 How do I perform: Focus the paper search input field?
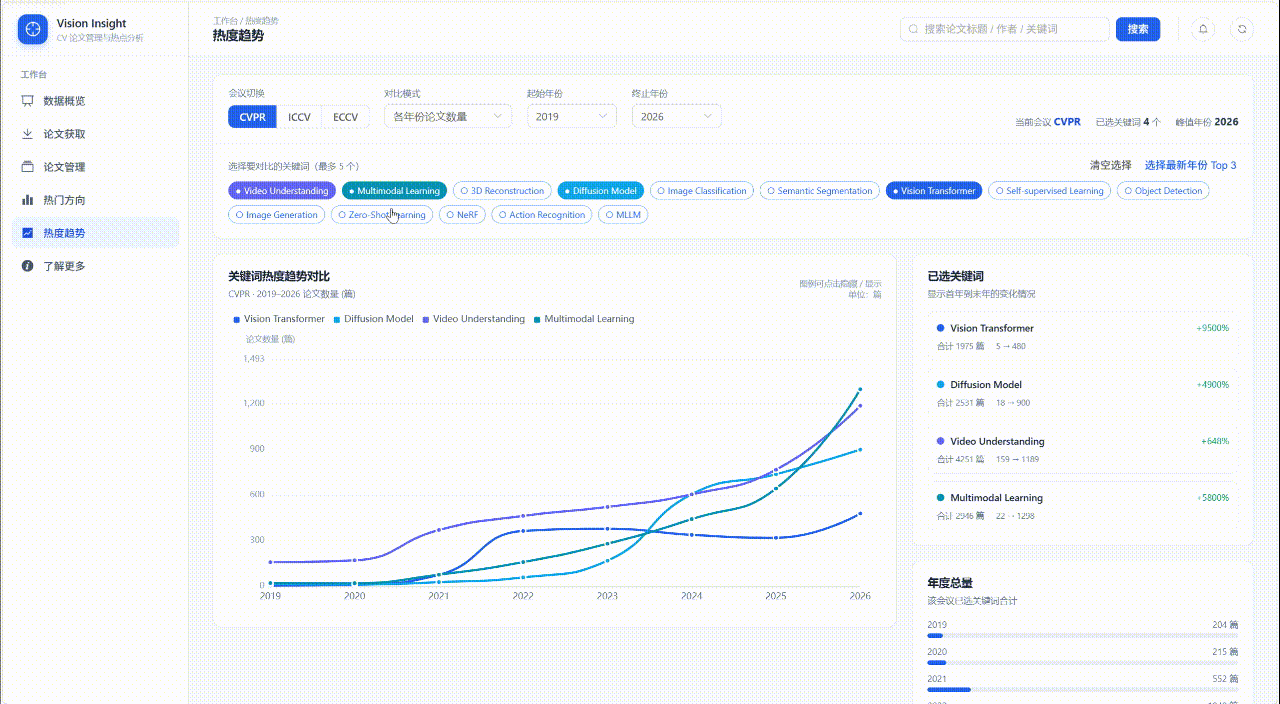pyautogui.click(x=1003, y=29)
